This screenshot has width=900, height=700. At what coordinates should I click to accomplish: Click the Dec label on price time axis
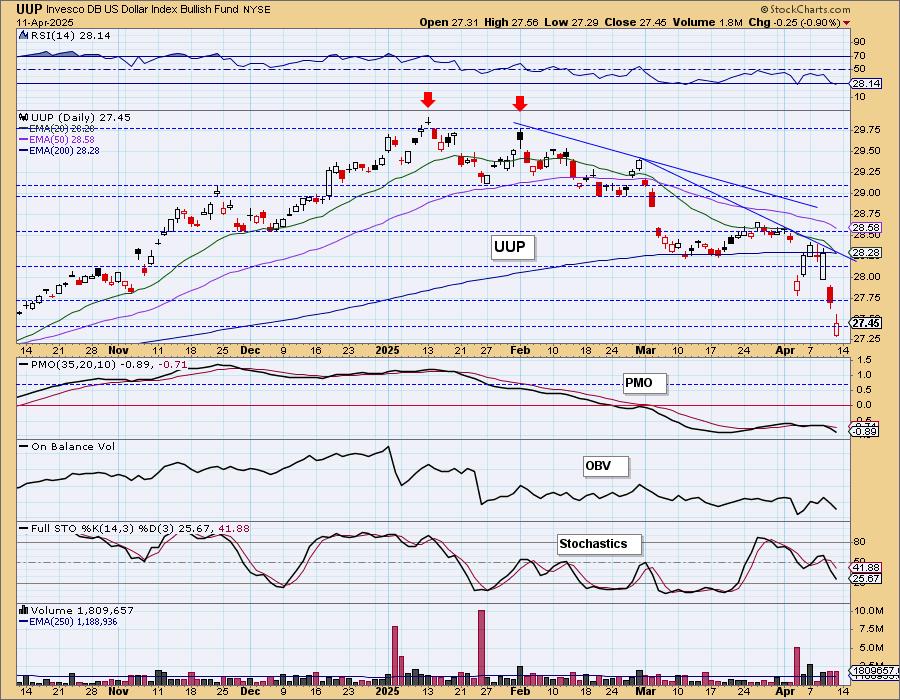click(250, 350)
